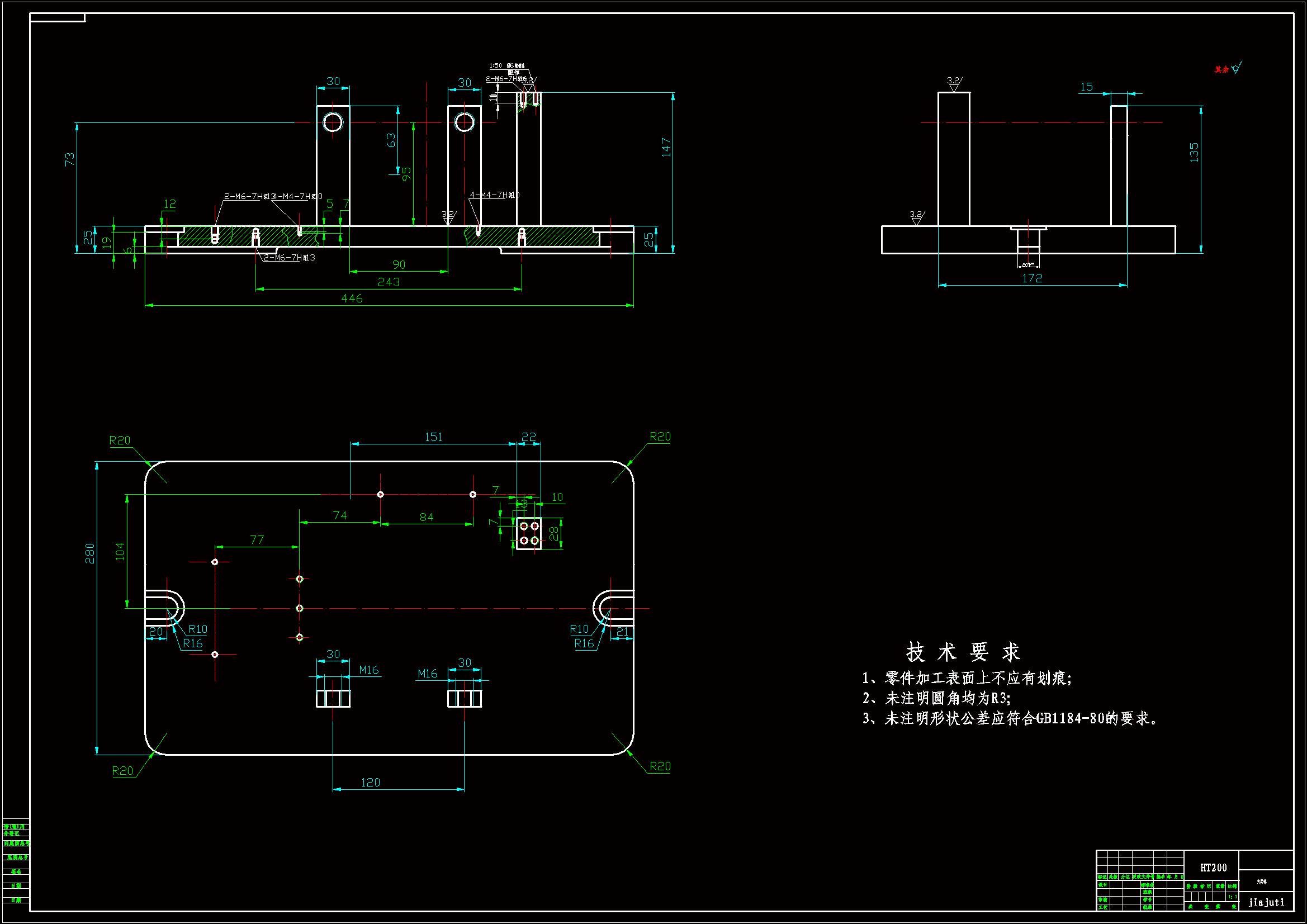Select the 172 dimension in side view

1032,278
